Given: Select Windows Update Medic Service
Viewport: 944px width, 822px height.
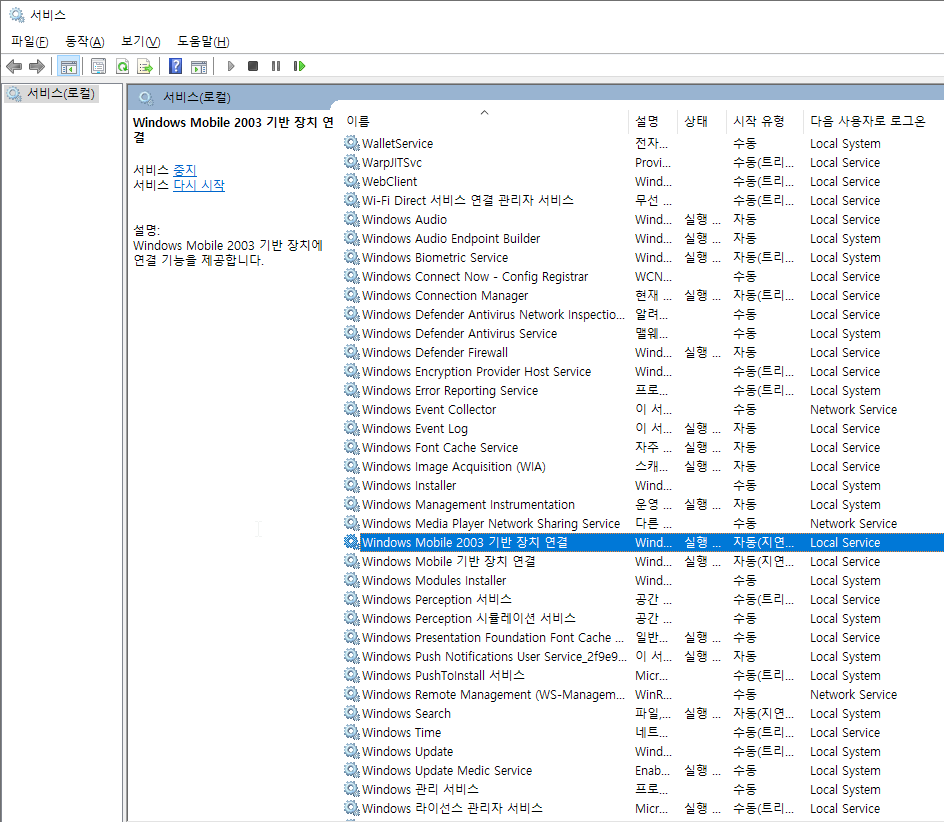Looking at the screenshot, I should point(447,770).
